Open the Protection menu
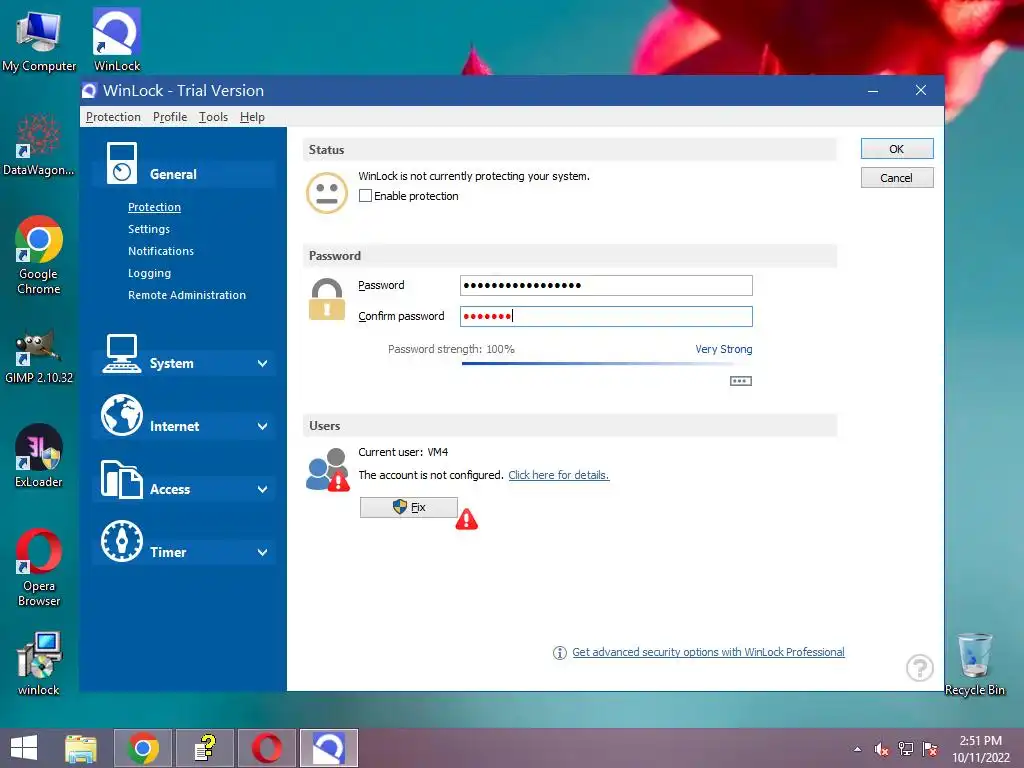Image resolution: width=1024 pixels, height=768 pixels. pos(113,117)
